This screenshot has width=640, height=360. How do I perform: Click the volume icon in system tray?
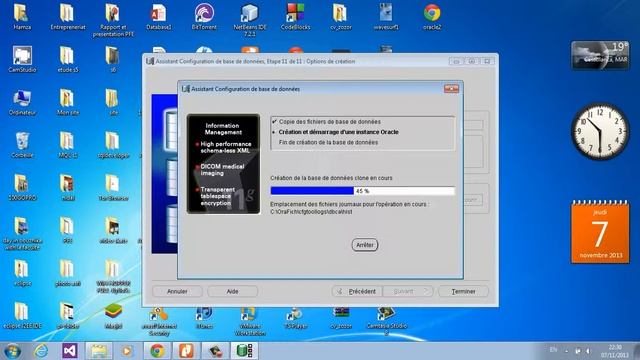point(588,351)
